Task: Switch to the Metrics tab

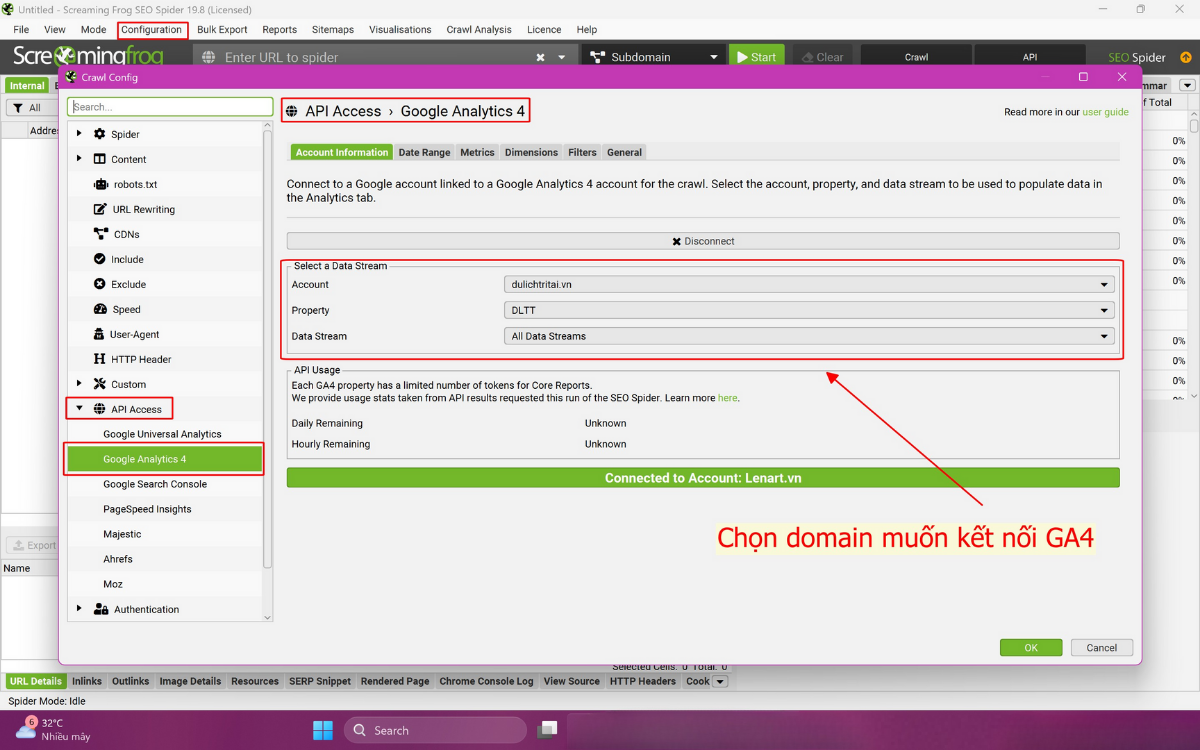Action: pos(477,152)
